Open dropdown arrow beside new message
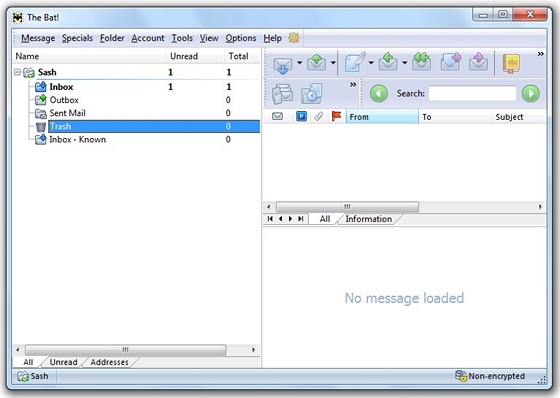 [371, 63]
